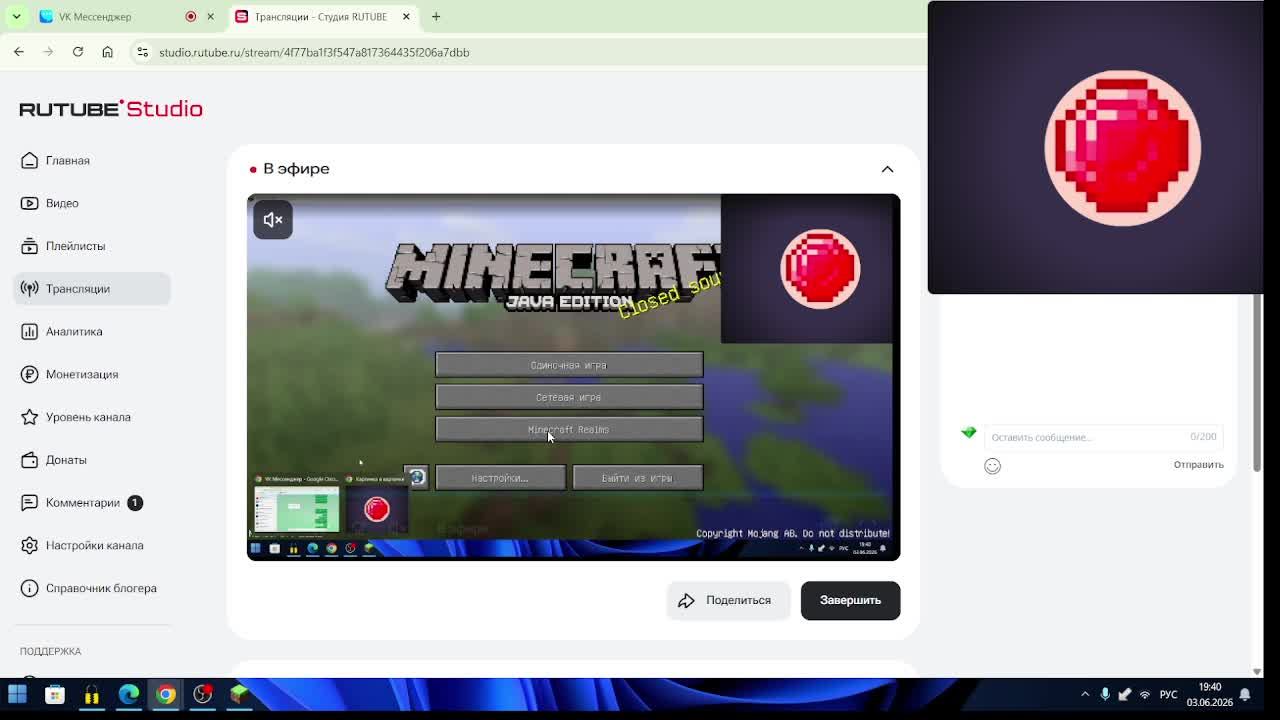The image size is (1280, 720).
Task: Click the RUTUBE Studio logo
Action: point(111,108)
